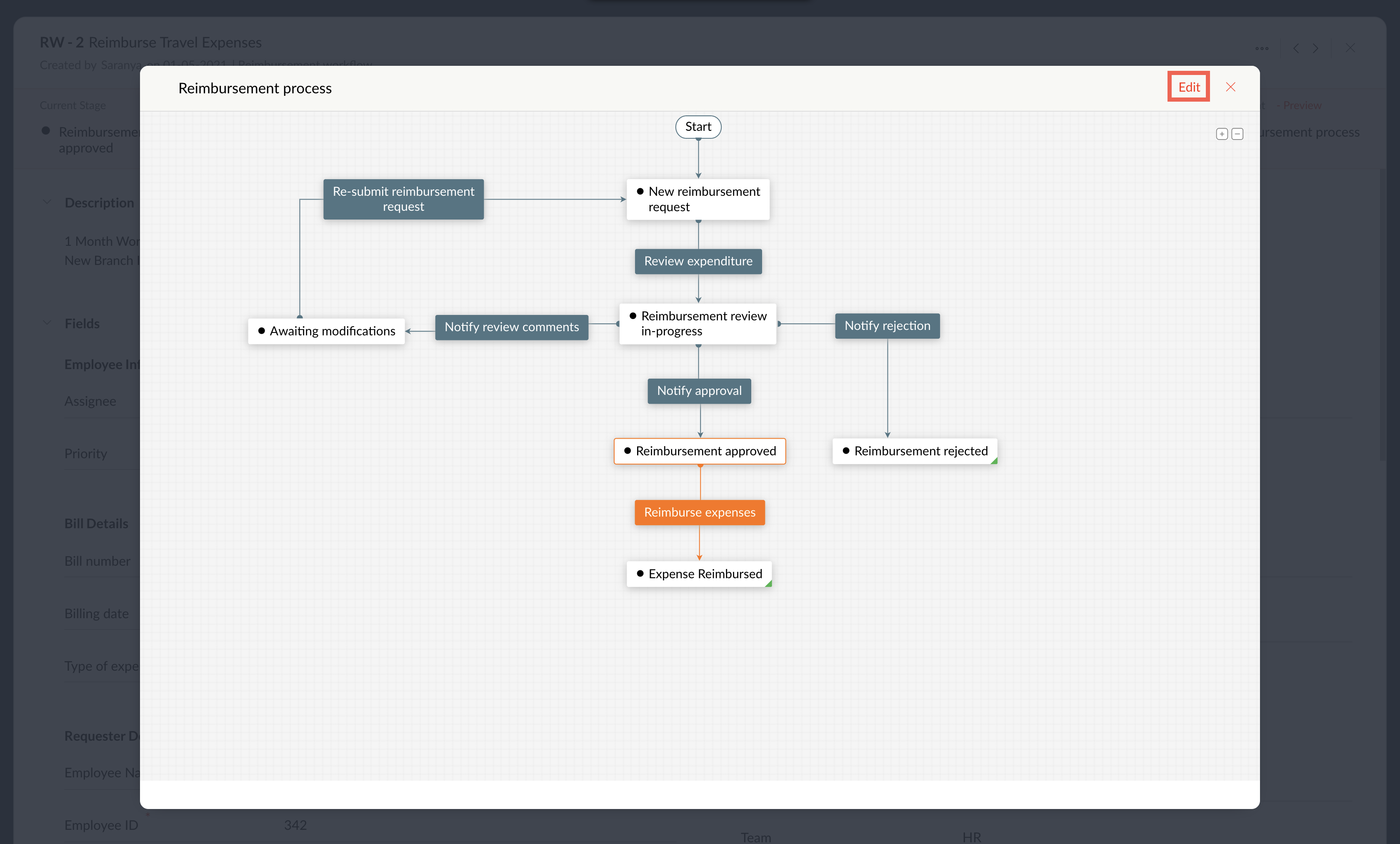The height and width of the screenshot is (844, 1400).
Task: Select the Reimbursement approved stage
Action: pos(700,451)
